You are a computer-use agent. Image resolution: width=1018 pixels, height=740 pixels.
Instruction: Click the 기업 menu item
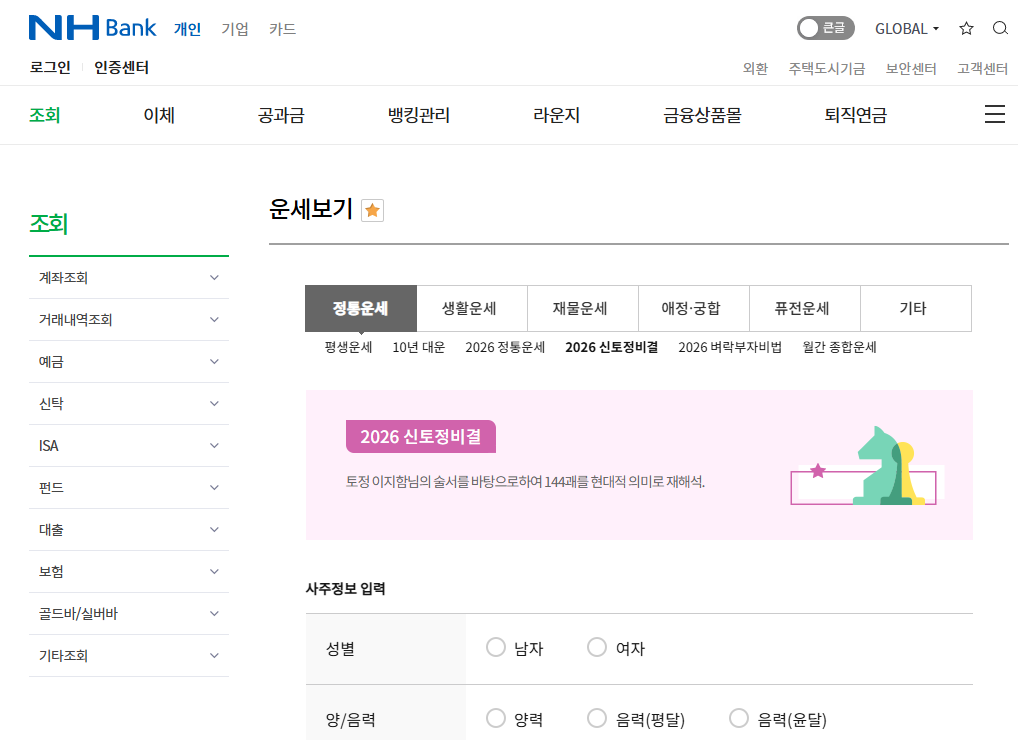pyautogui.click(x=235, y=29)
